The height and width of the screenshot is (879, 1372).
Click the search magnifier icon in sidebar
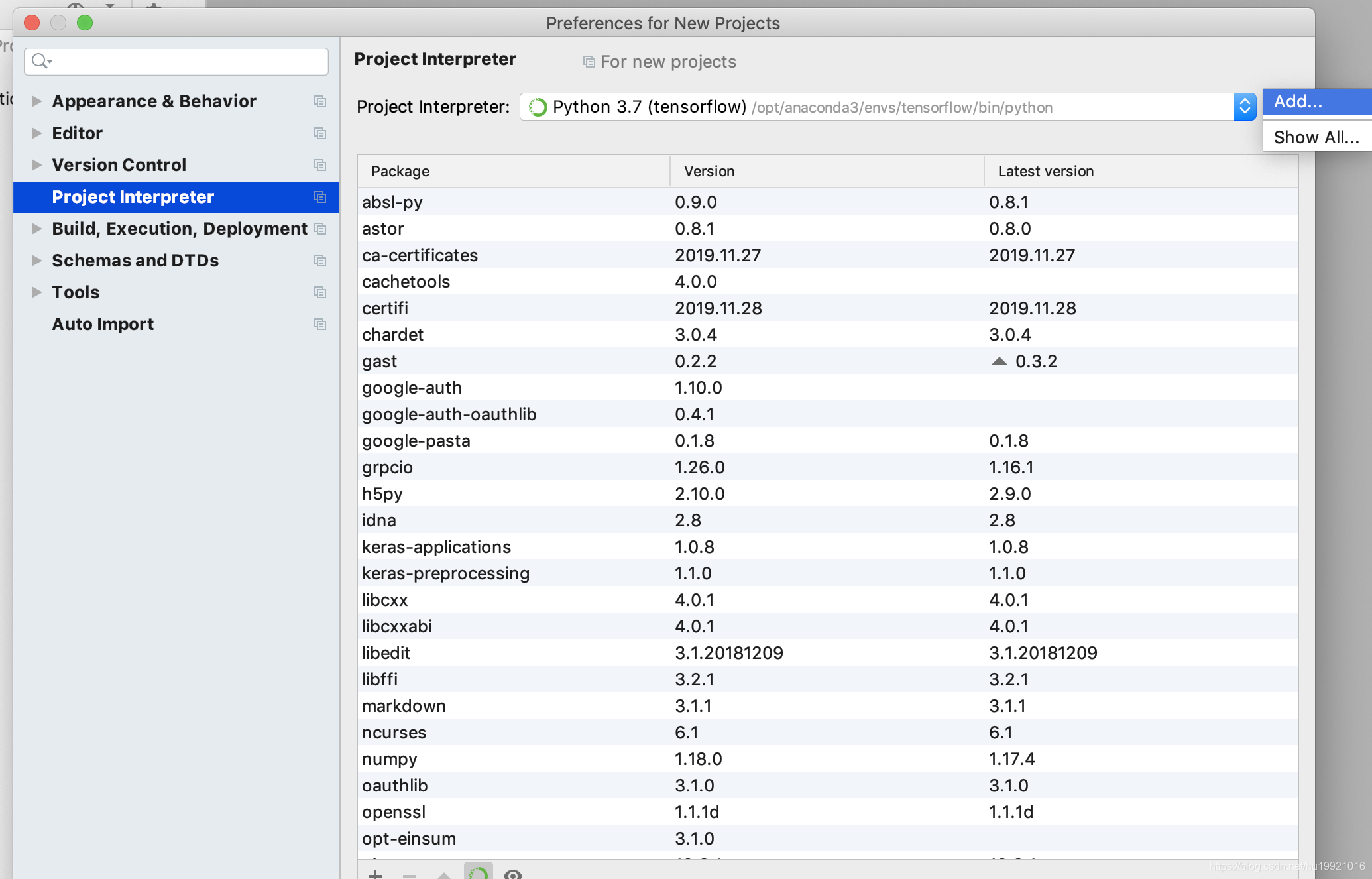pos(41,61)
